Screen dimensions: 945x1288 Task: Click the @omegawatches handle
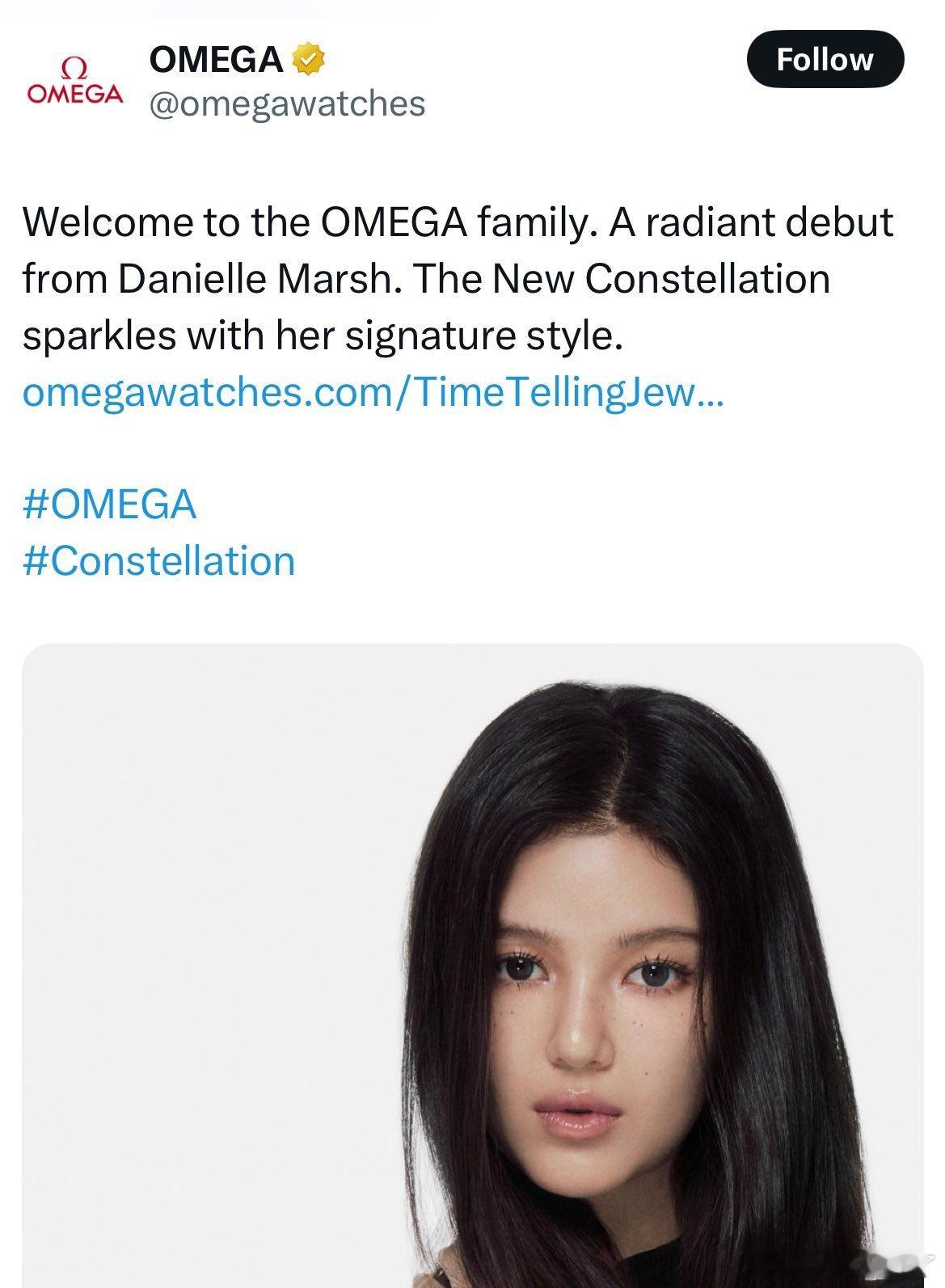coord(287,103)
